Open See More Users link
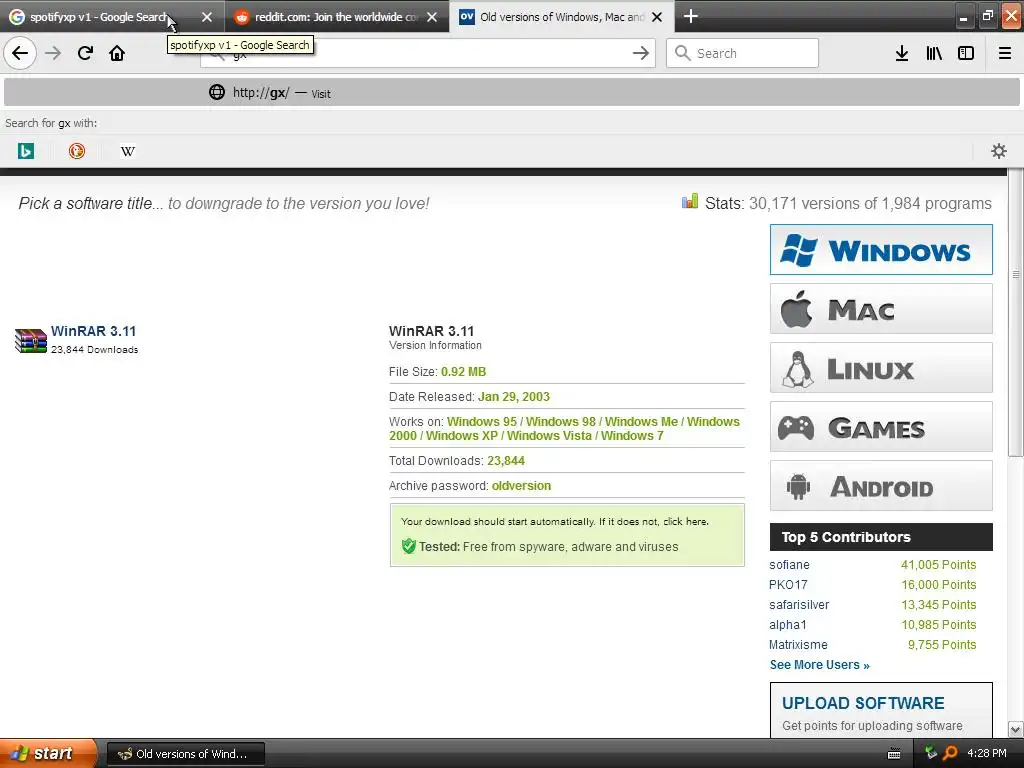Viewport: 1024px width, 768px height. [x=820, y=665]
